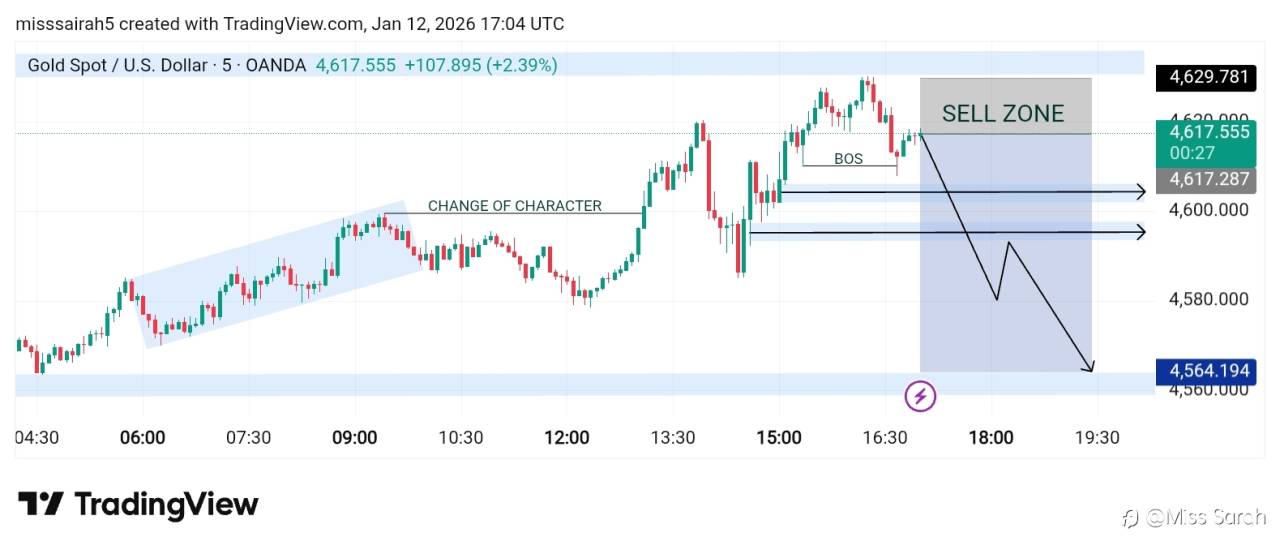Screen dimensions: 1280x550
Task: Click the 4,600.000 price axis level
Action: (1209, 209)
